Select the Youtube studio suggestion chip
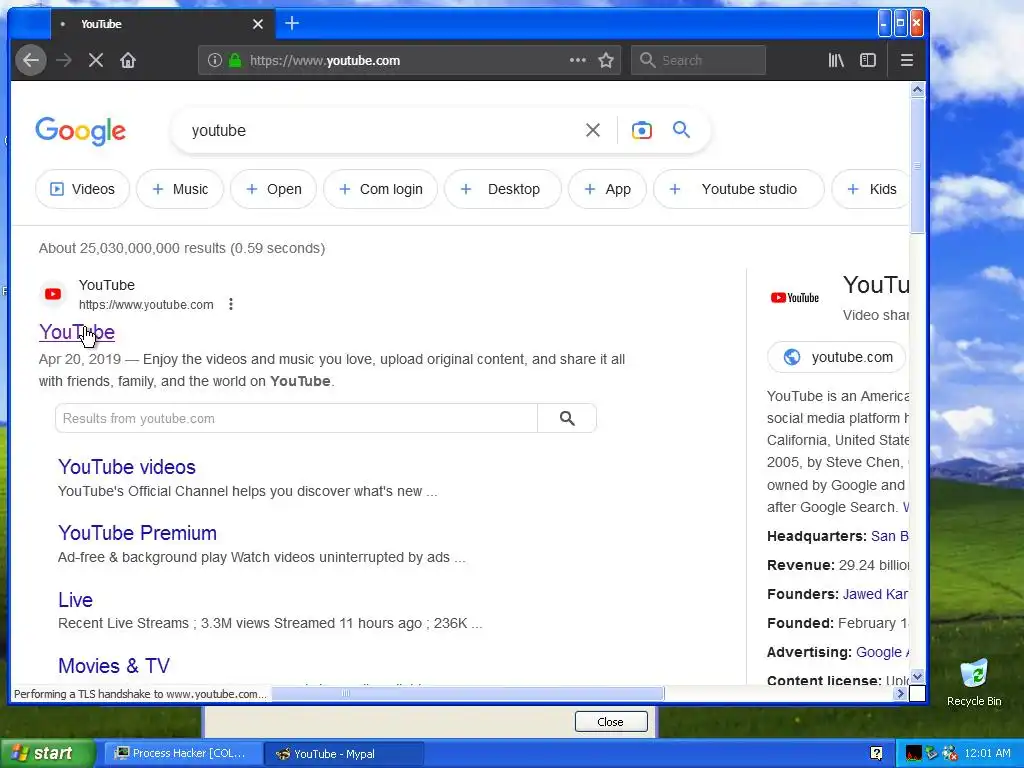This screenshot has height=768, width=1024. click(x=739, y=189)
